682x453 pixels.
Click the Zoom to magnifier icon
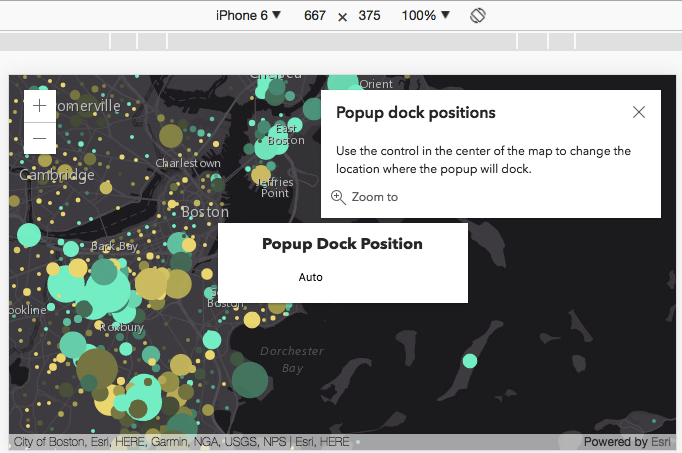(x=338, y=197)
